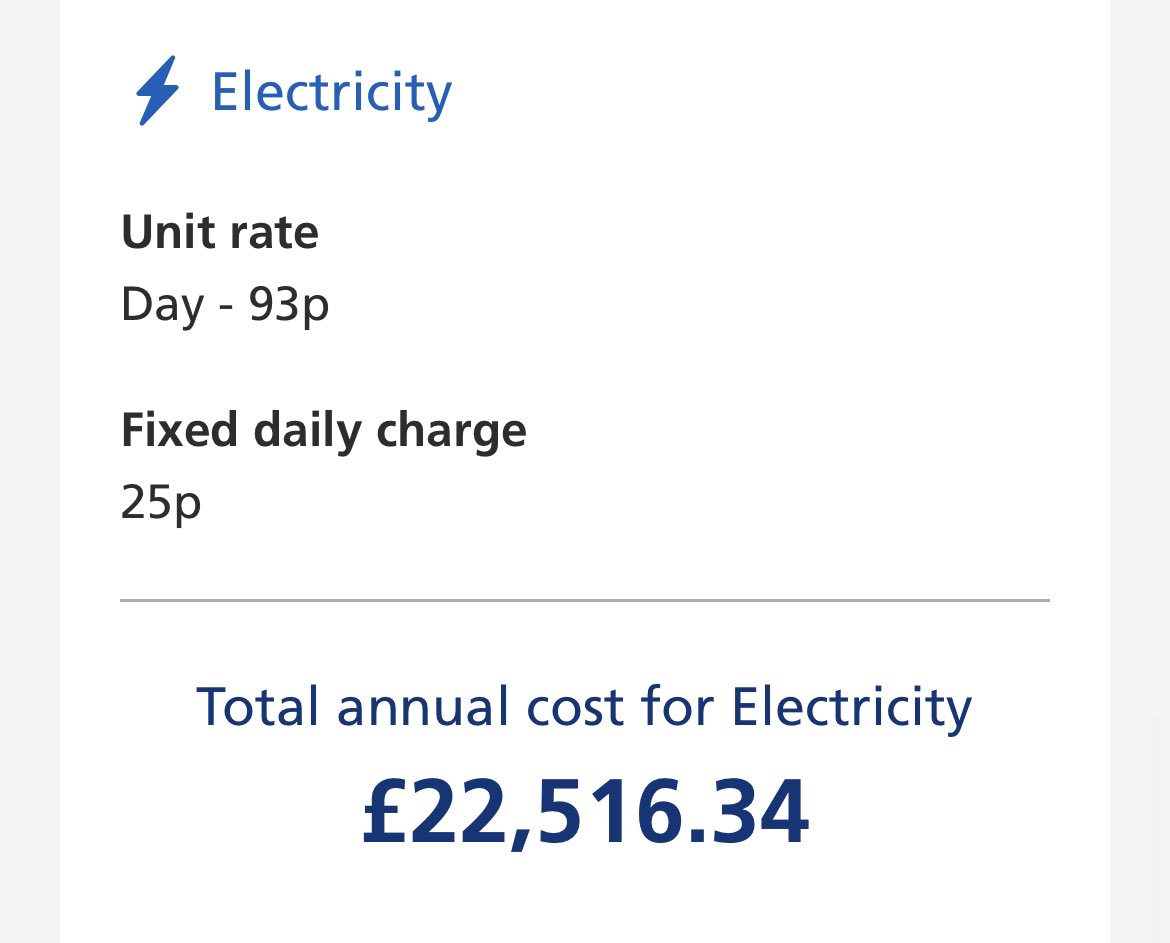Select the Electricity heading text
The height and width of the screenshot is (943, 1170).
click(x=332, y=93)
